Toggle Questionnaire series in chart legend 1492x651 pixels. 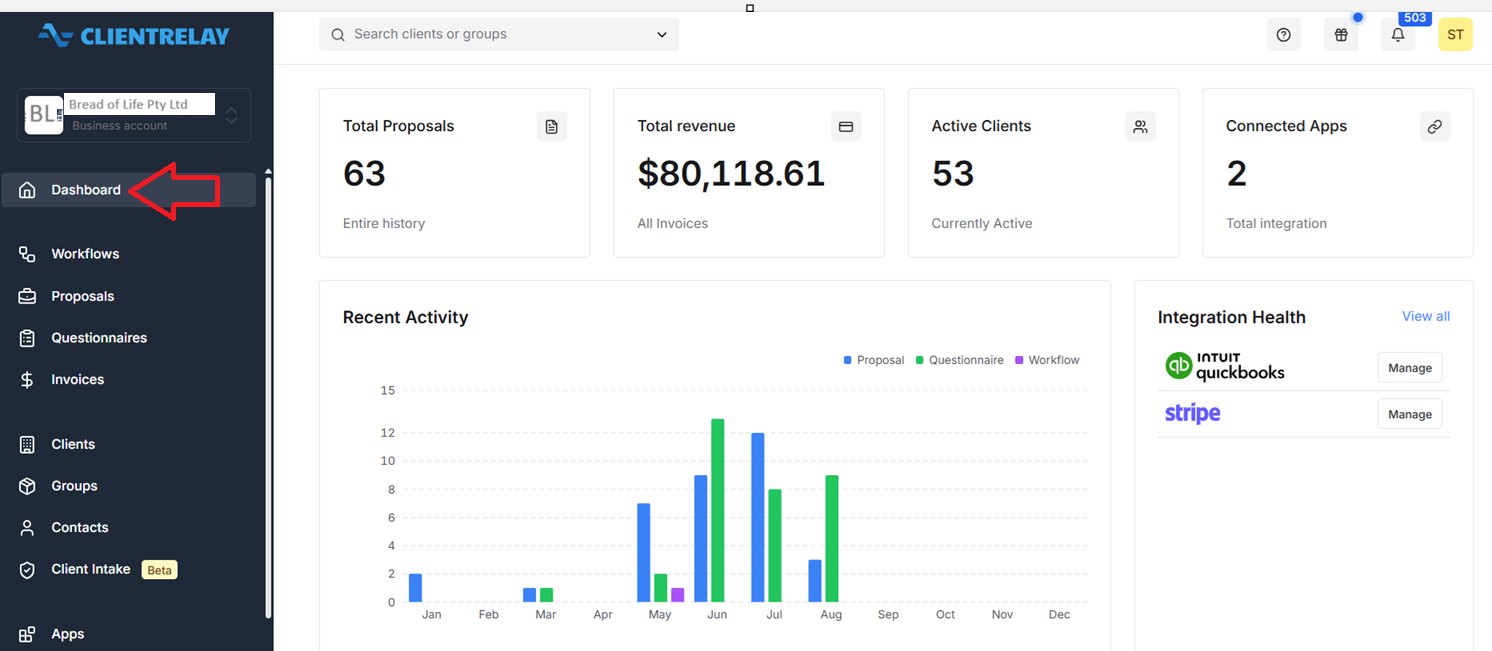coord(959,360)
